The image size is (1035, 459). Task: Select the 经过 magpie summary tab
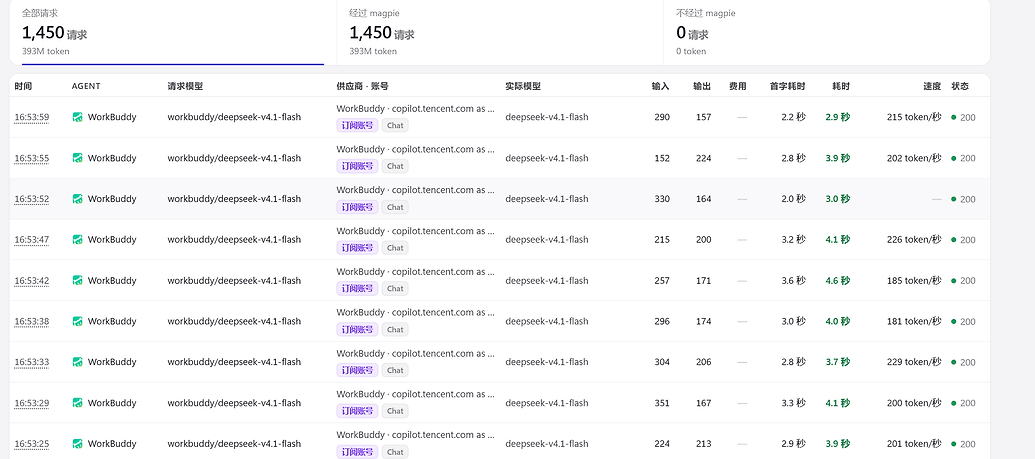click(500, 32)
